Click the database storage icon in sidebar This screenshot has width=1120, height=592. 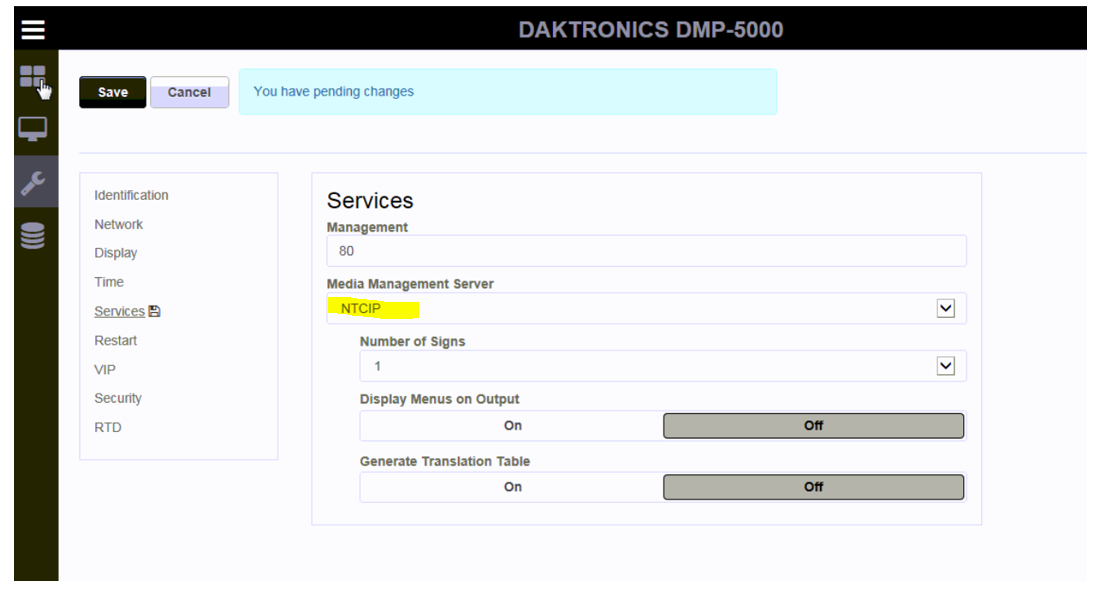pos(33,236)
